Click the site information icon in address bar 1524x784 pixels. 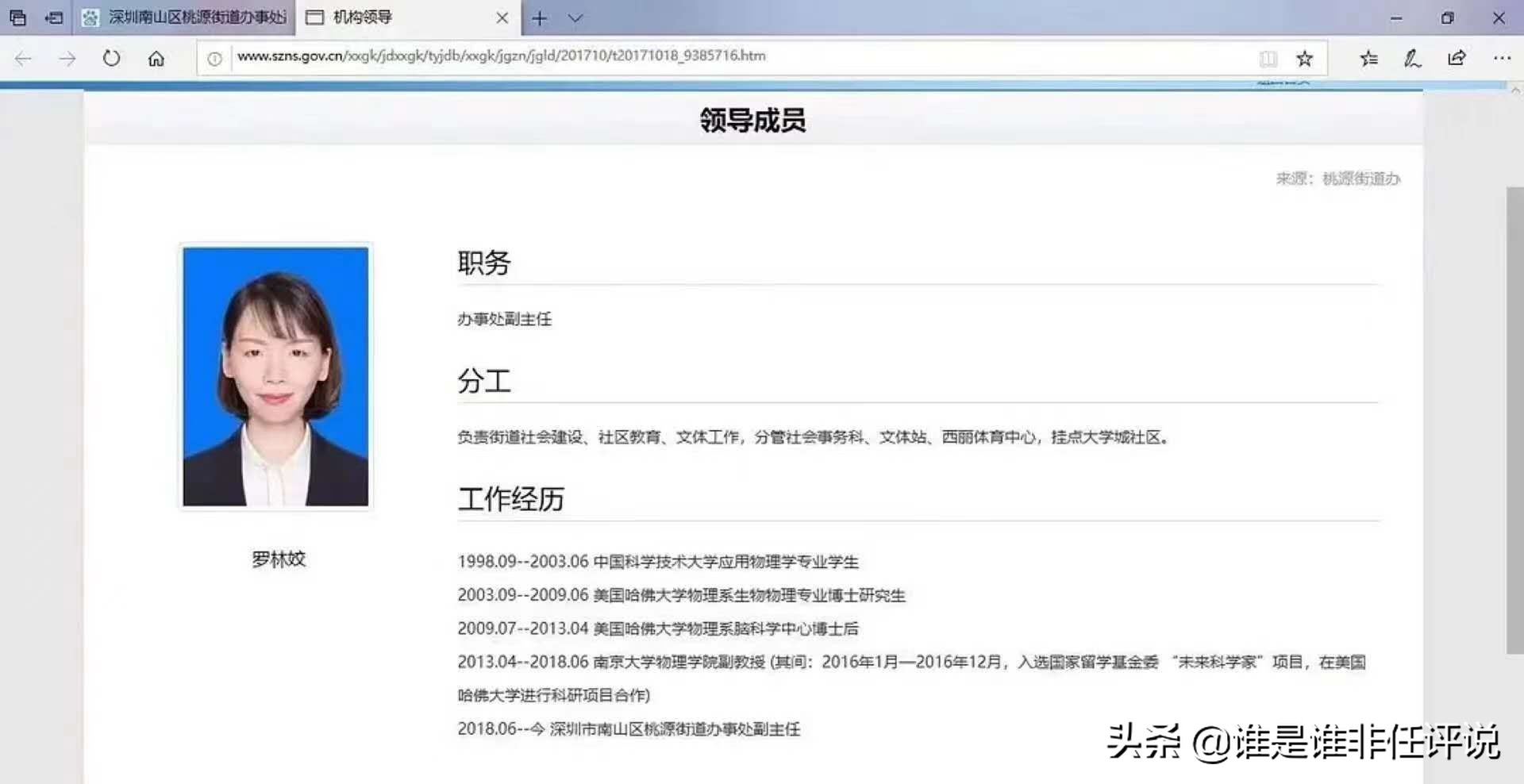[214, 56]
